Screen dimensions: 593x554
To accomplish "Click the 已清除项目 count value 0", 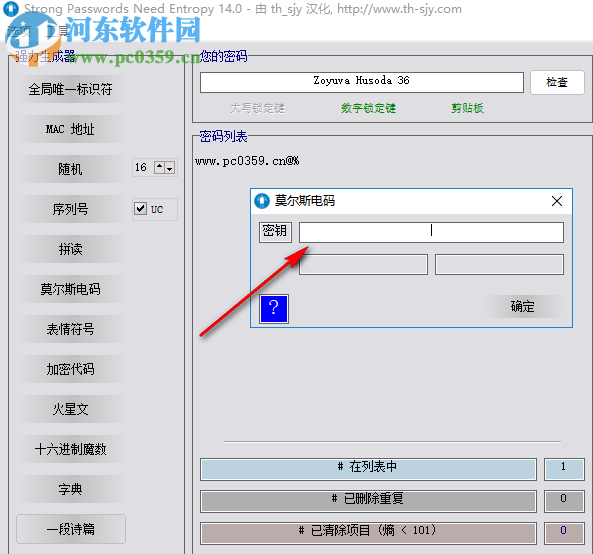I will tap(564, 533).
